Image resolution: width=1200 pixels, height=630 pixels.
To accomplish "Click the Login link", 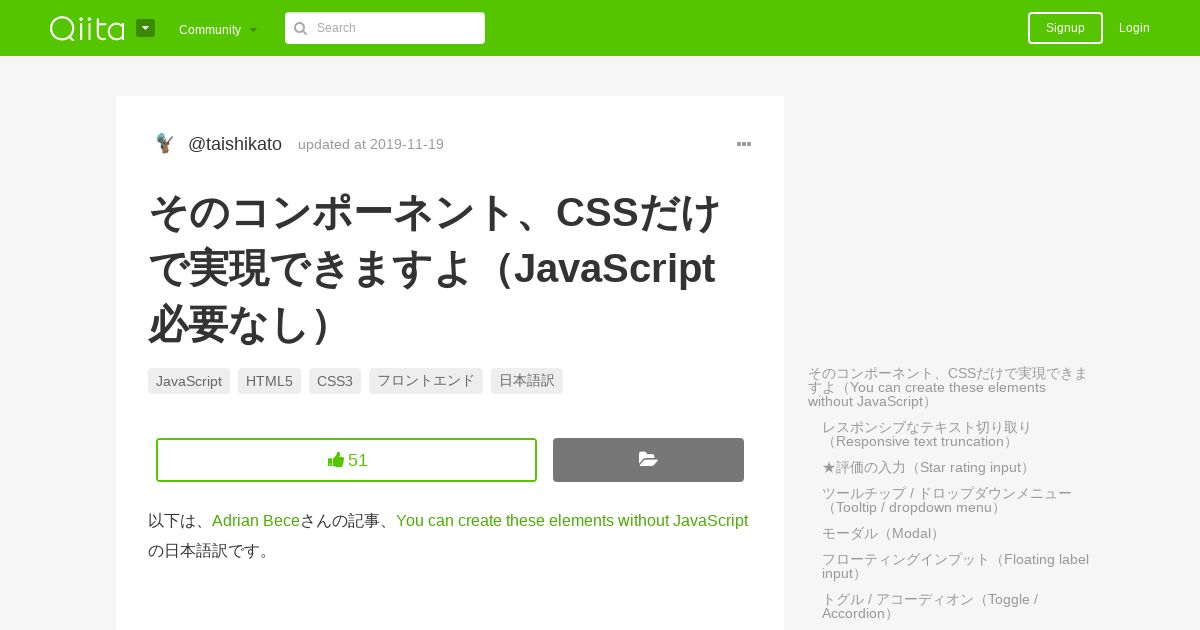I will coord(1134,28).
